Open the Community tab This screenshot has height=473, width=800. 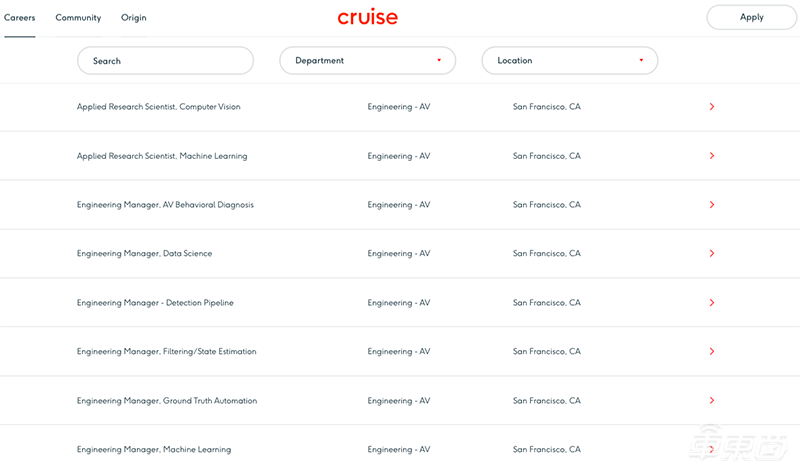pyautogui.click(x=78, y=18)
